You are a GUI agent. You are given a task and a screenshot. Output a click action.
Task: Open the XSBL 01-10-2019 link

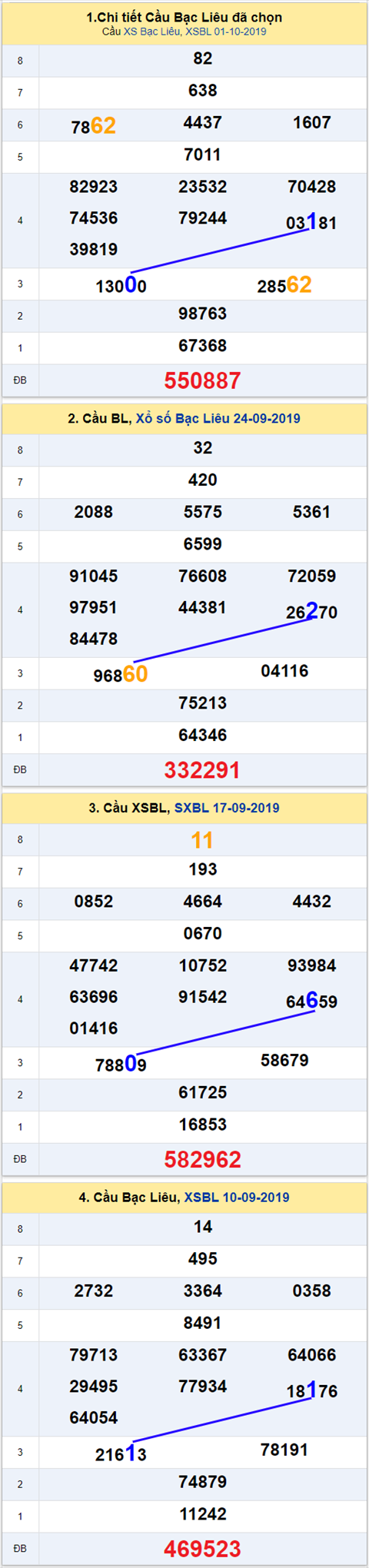pos(226,32)
